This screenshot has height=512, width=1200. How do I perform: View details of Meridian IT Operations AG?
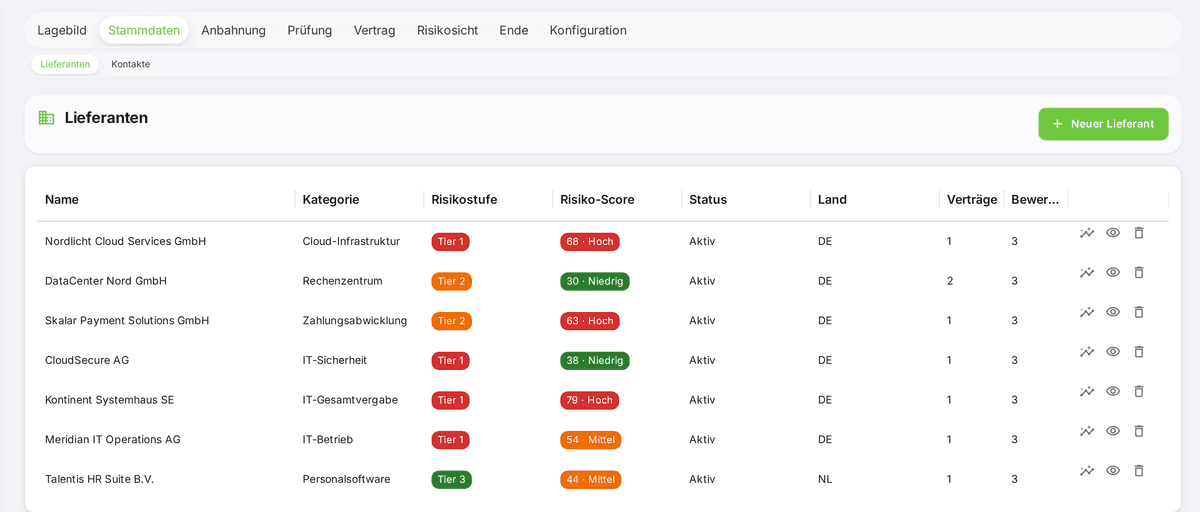1113,431
